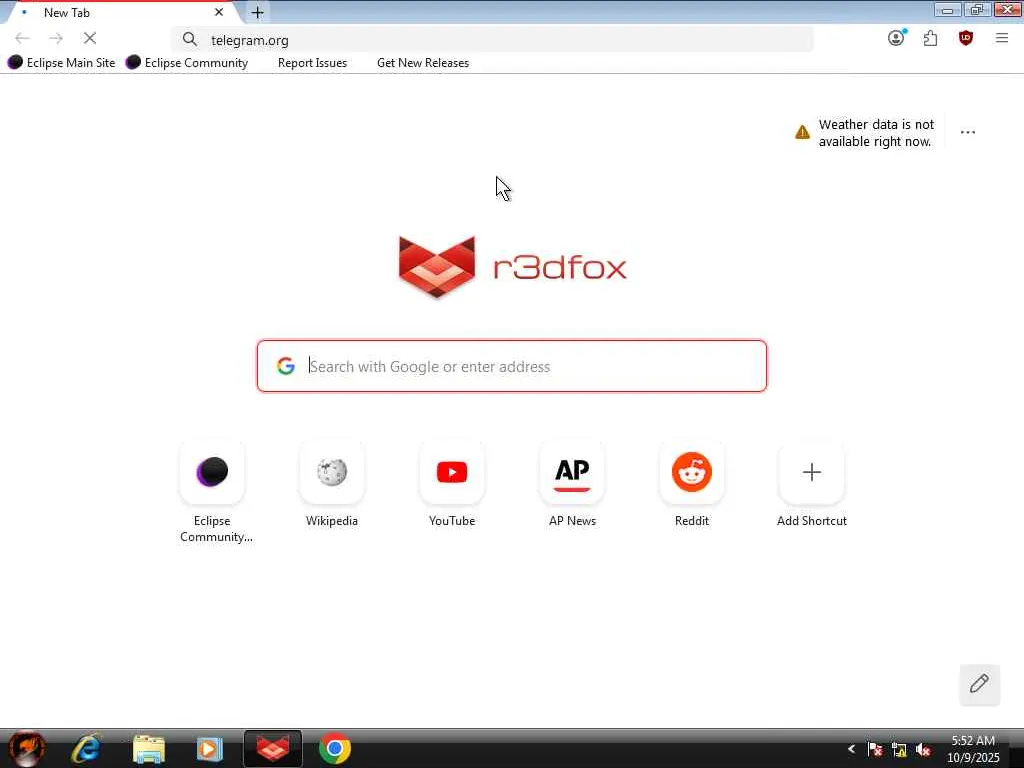Click the Action Center flag tray icon

tap(875, 749)
